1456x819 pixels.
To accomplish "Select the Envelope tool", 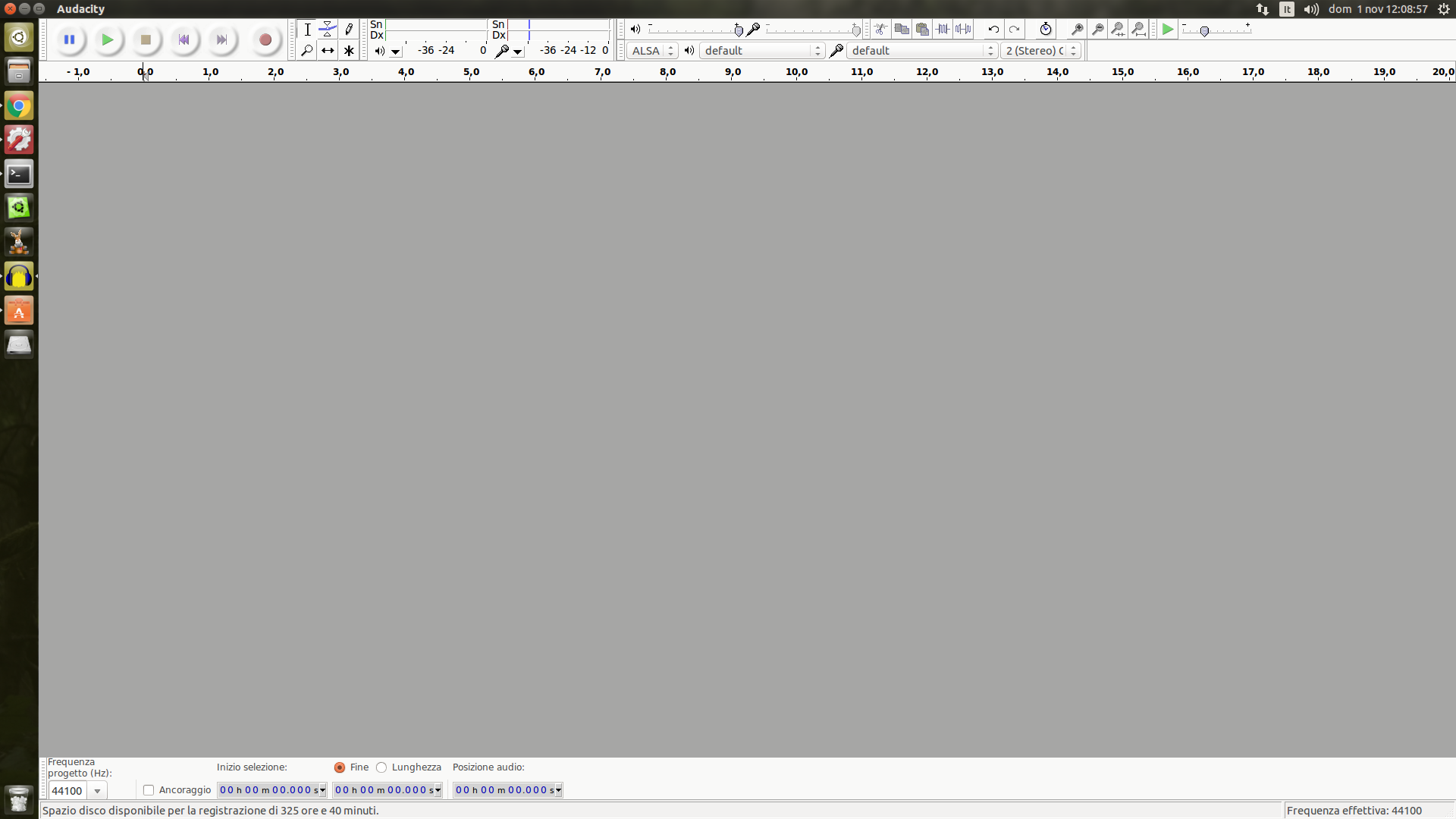I will [x=328, y=30].
